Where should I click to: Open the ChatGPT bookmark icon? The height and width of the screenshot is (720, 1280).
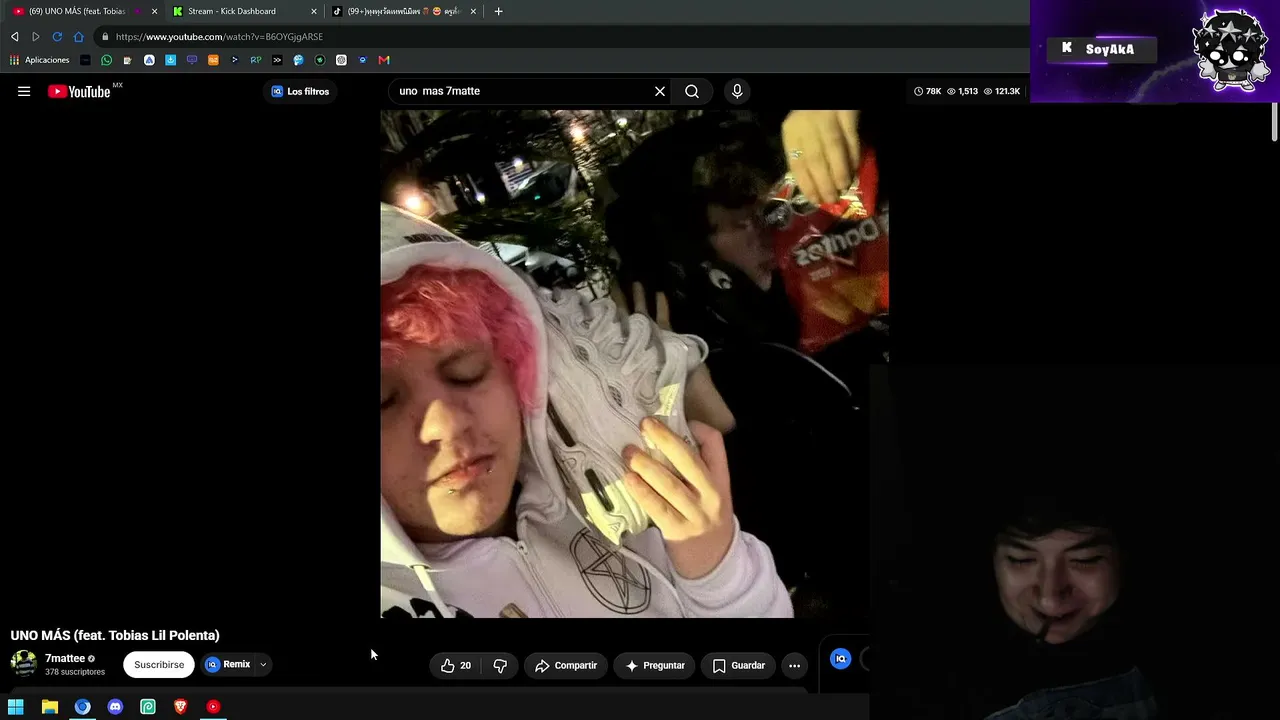[341, 60]
